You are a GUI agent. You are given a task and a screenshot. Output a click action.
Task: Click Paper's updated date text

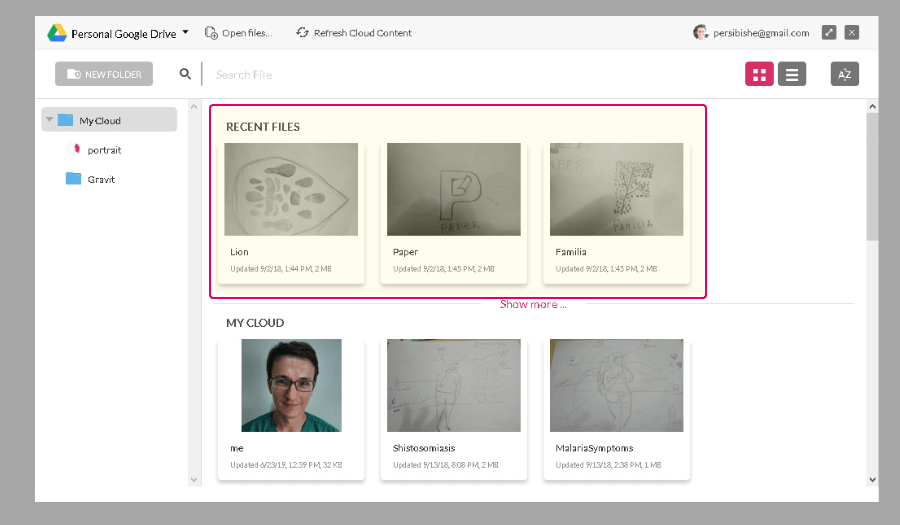[x=443, y=269]
